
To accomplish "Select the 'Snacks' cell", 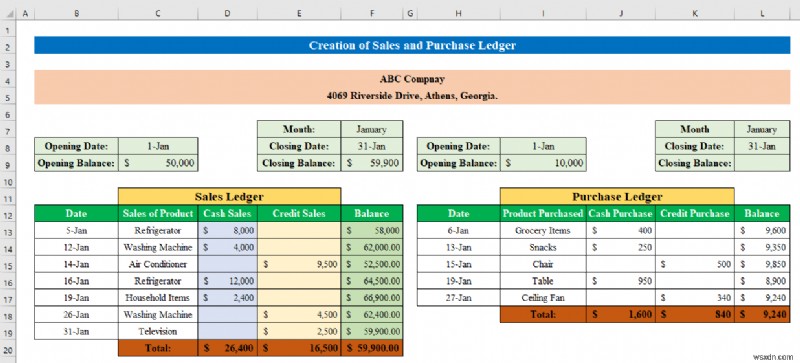I will (543, 247).
